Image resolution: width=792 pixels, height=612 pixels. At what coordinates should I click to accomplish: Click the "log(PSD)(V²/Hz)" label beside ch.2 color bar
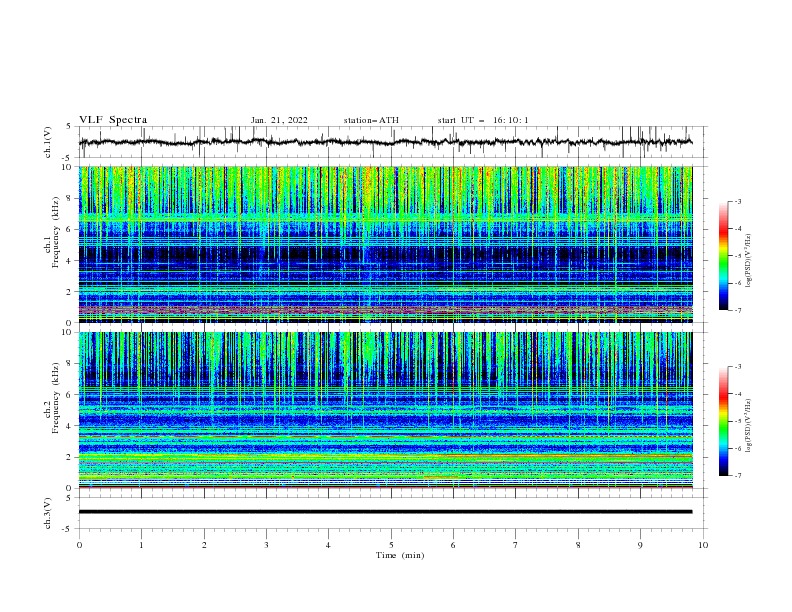tap(749, 426)
